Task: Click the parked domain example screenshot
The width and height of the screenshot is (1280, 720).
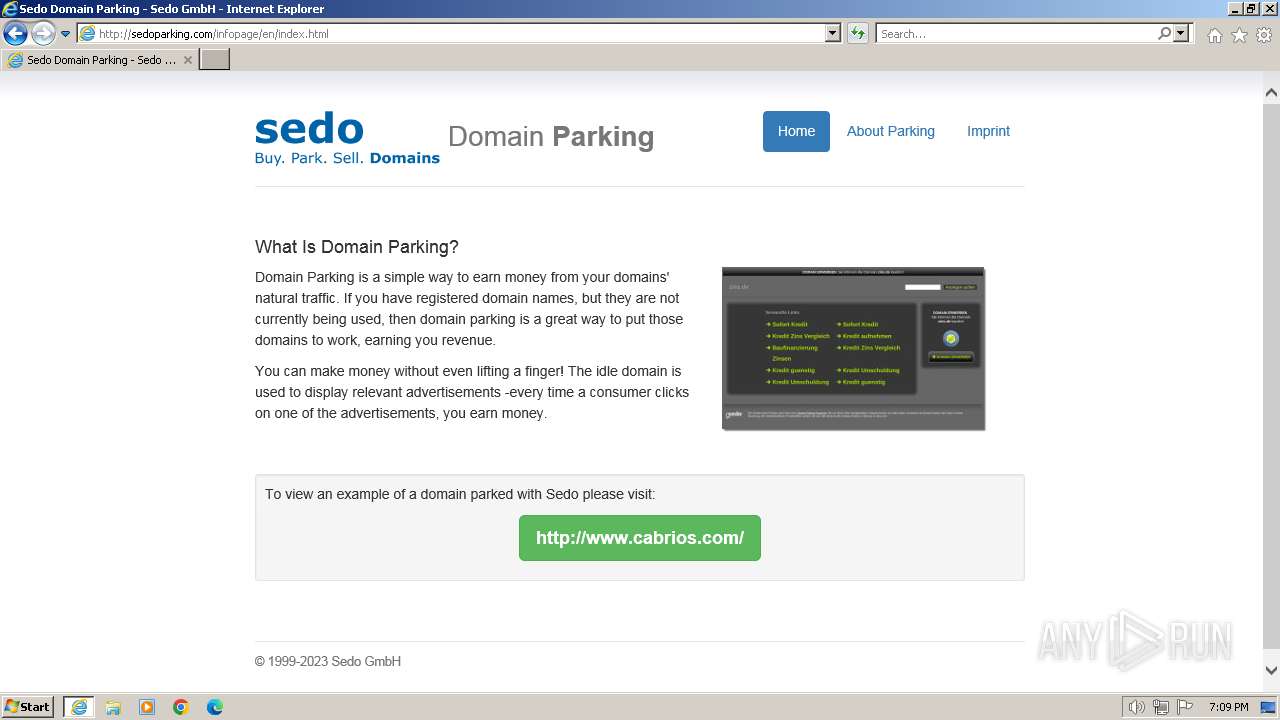Action: click(x=853, y=349)
